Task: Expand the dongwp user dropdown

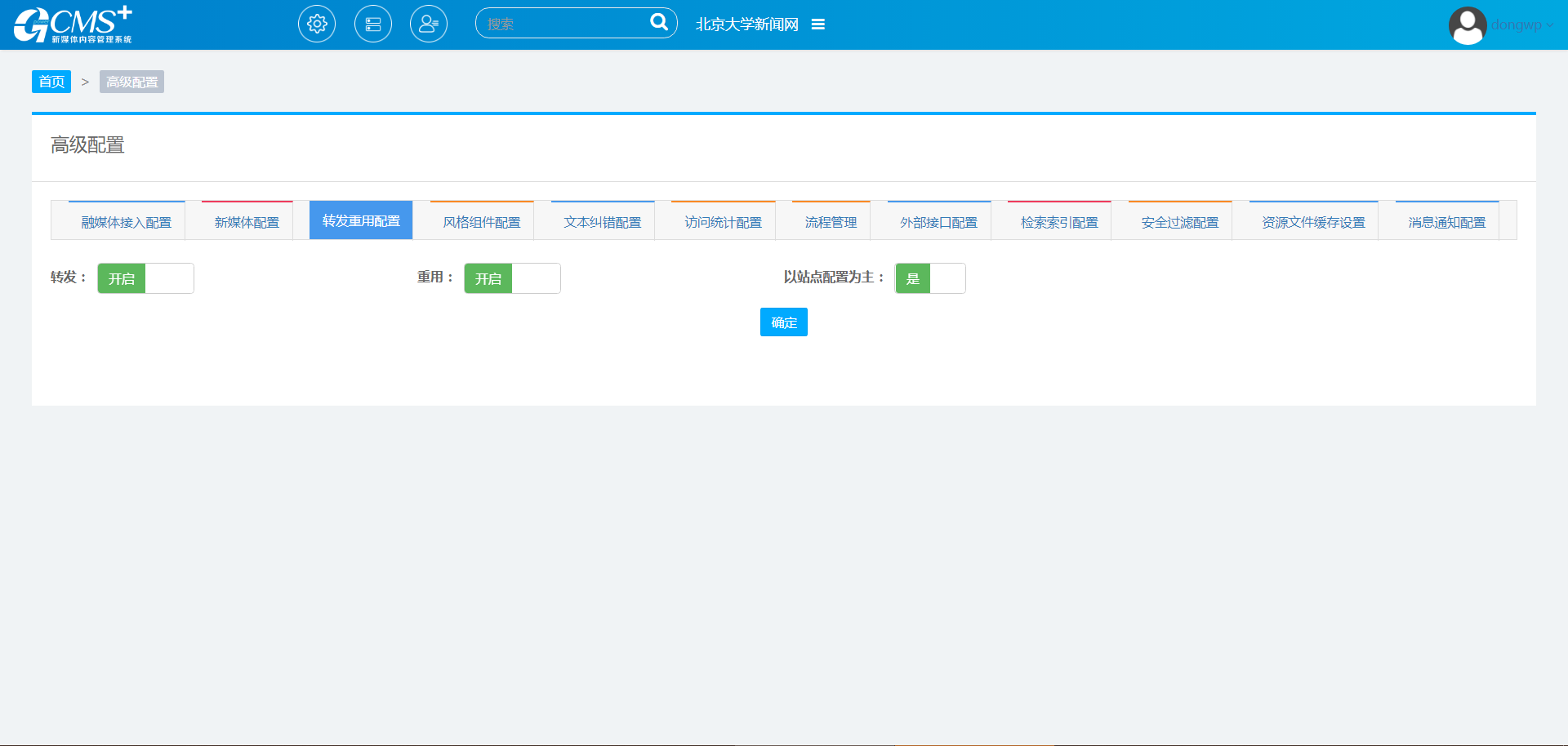Action: coord(1521,25)
